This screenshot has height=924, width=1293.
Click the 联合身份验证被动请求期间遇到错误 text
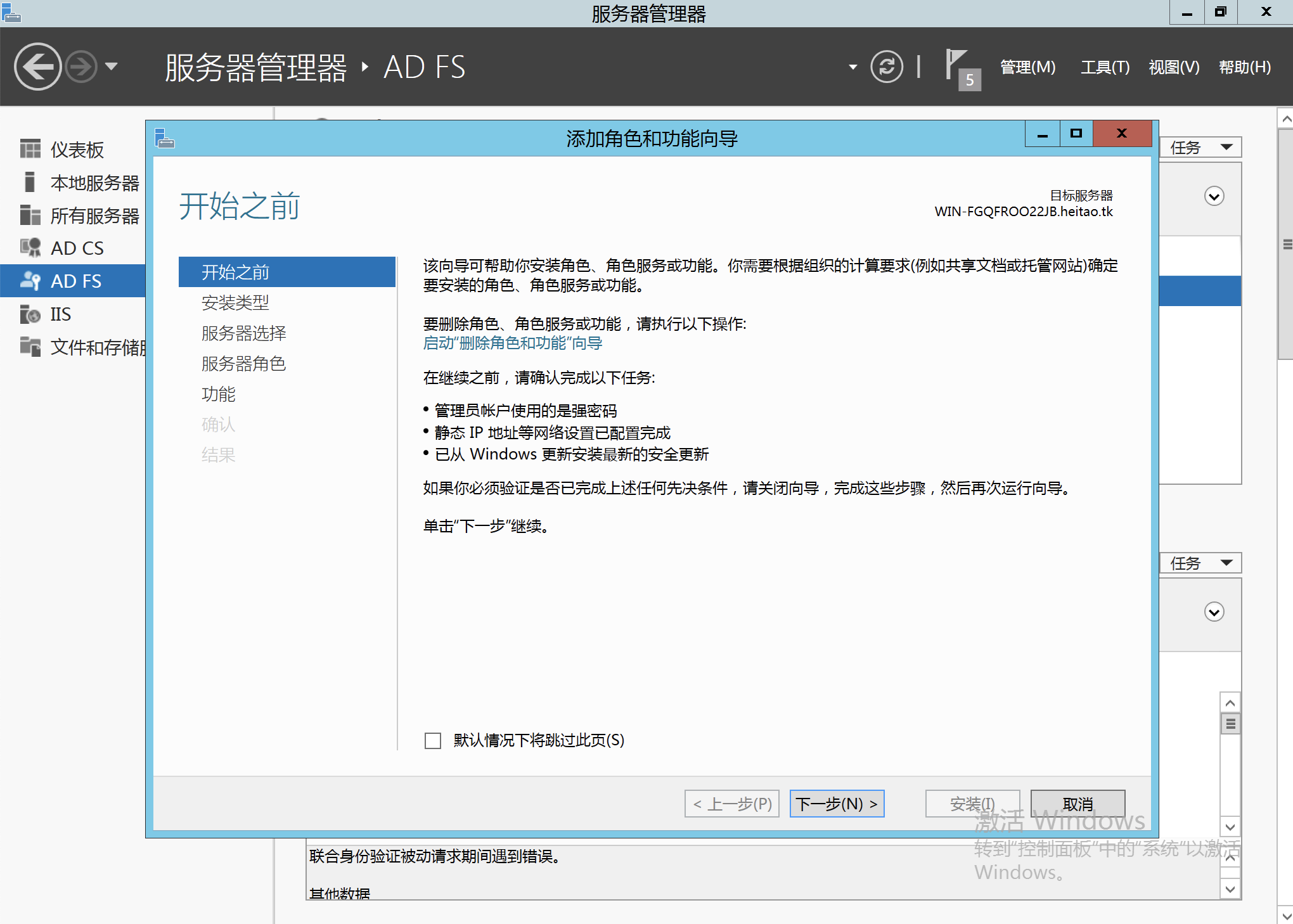point(435,856)
